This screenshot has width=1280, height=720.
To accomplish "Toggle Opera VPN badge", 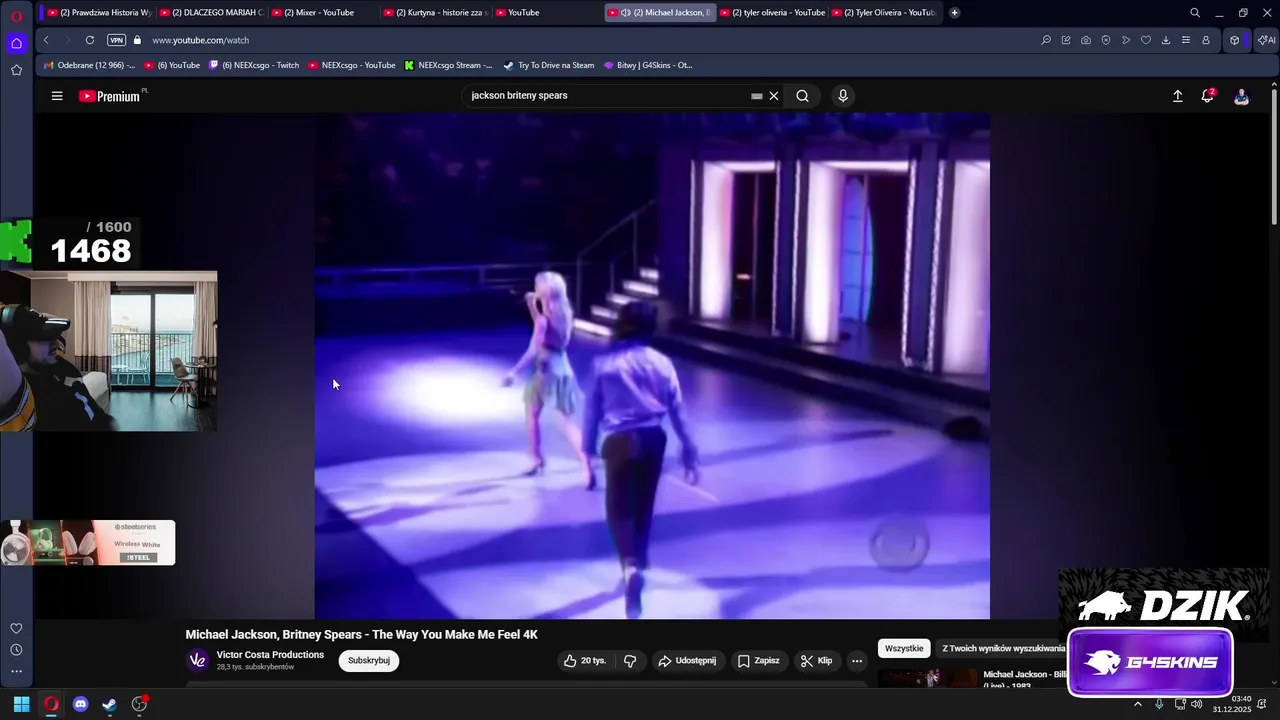I will (x=117, y=40).
